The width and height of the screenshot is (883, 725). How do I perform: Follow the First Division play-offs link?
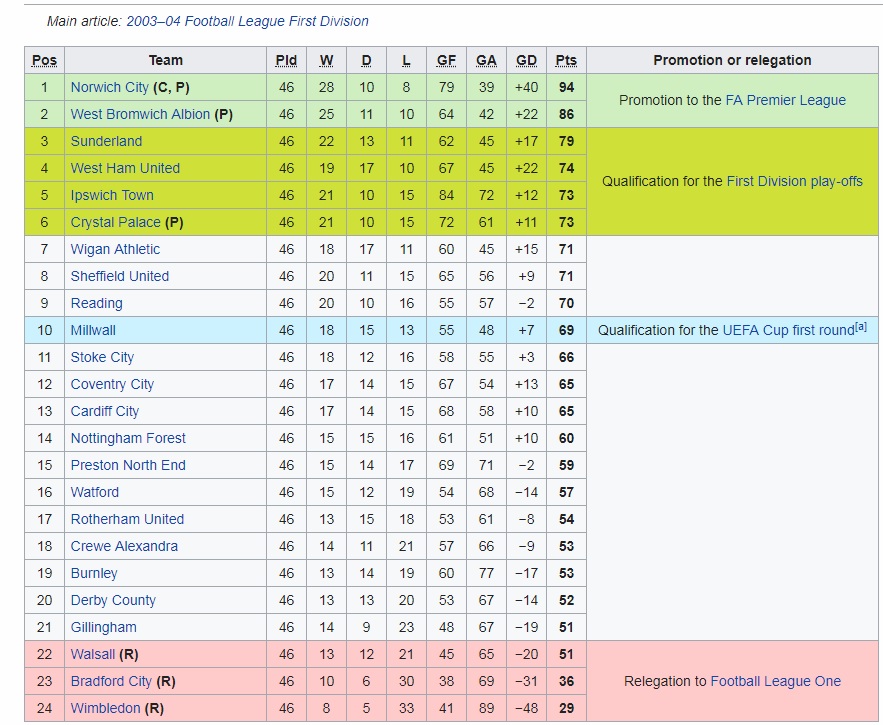(x=795, y=181)
